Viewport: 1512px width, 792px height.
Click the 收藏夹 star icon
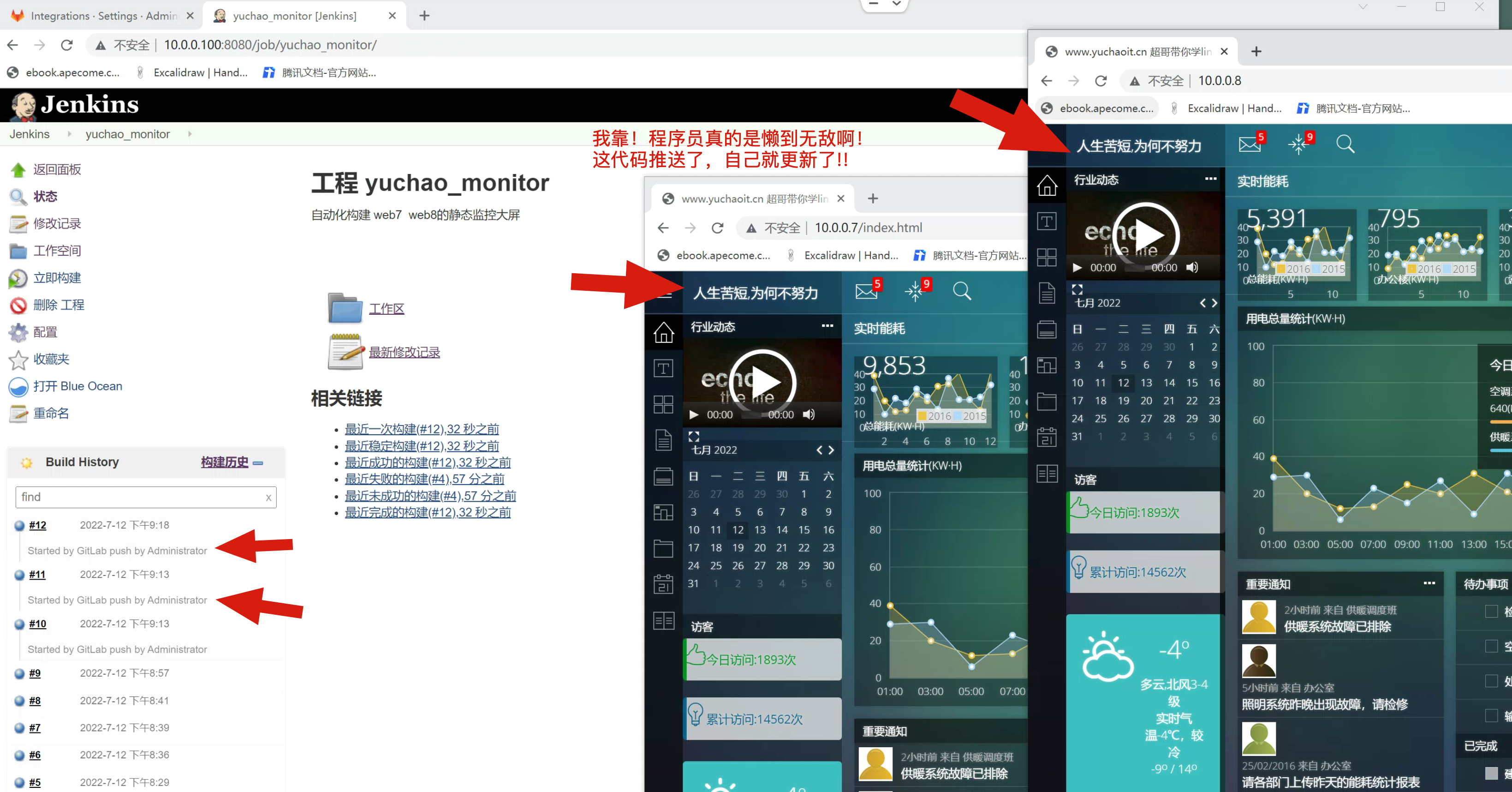click(x=18, y=359)
